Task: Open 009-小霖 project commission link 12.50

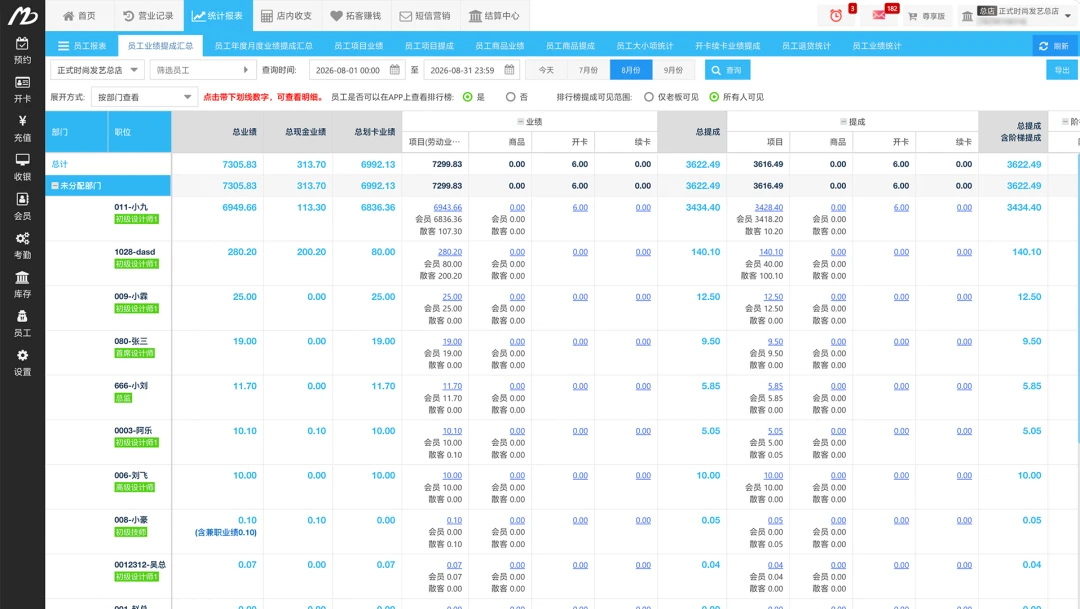Action: pyautogui.click(x=773, y=297)
